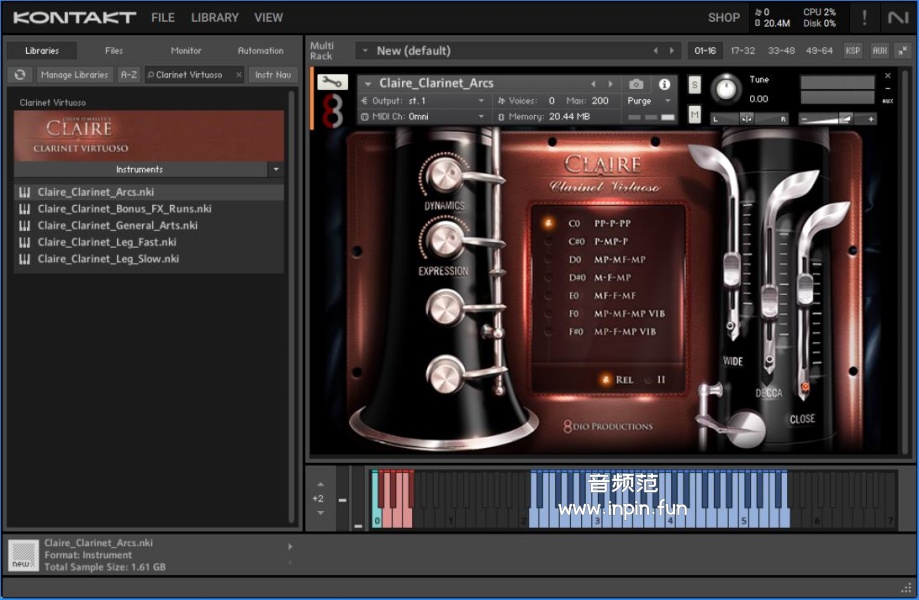919x600 pixels.
Task: Mute the instrument with M button
Action: 694,115
